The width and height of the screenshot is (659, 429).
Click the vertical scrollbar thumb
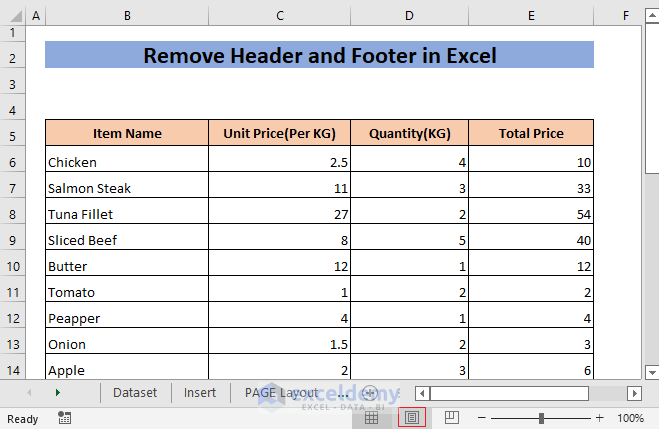pyautogui.click(x=652, y=98)
